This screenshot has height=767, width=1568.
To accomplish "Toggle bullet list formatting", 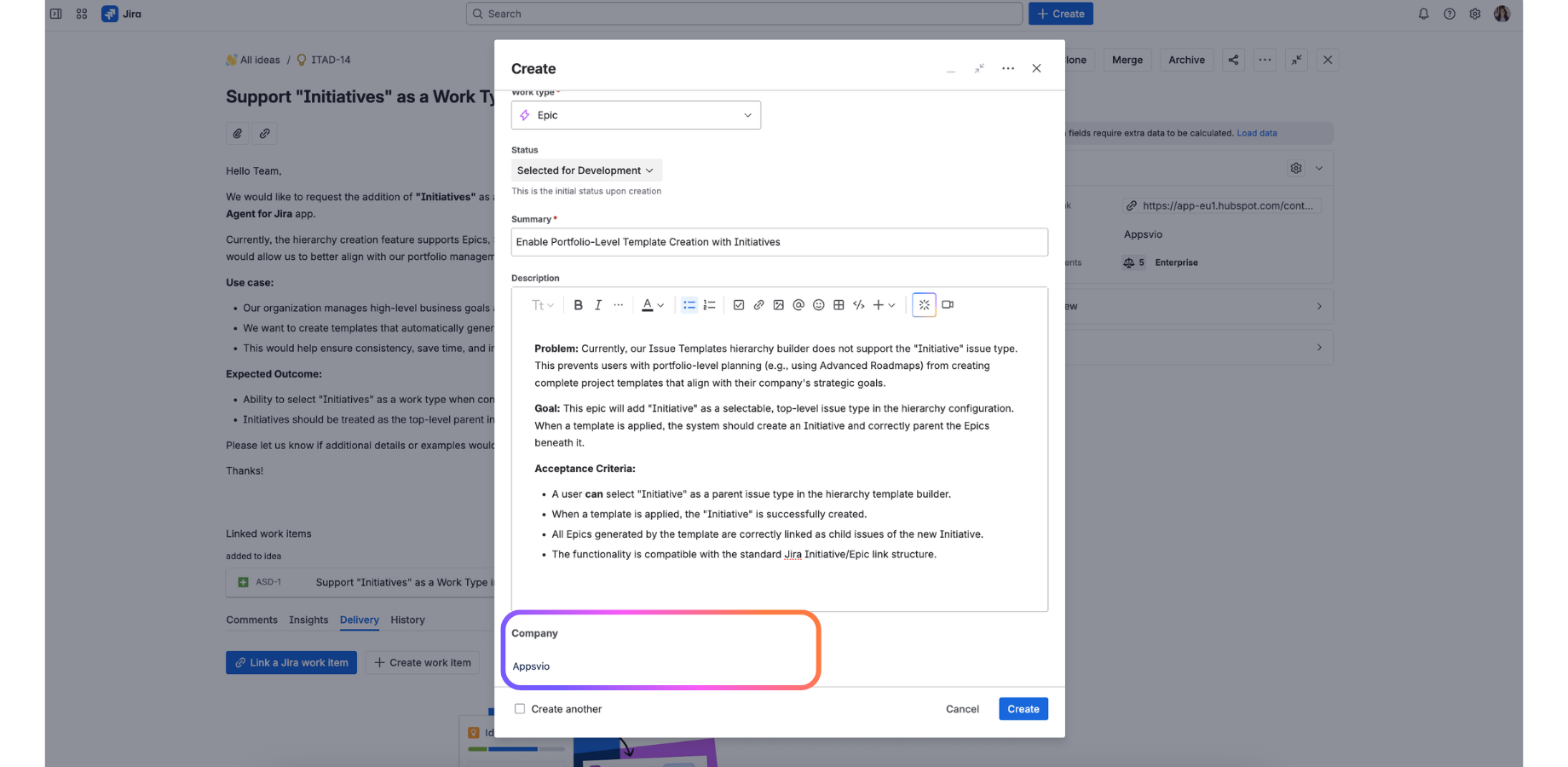I will (x=689, y=305).
